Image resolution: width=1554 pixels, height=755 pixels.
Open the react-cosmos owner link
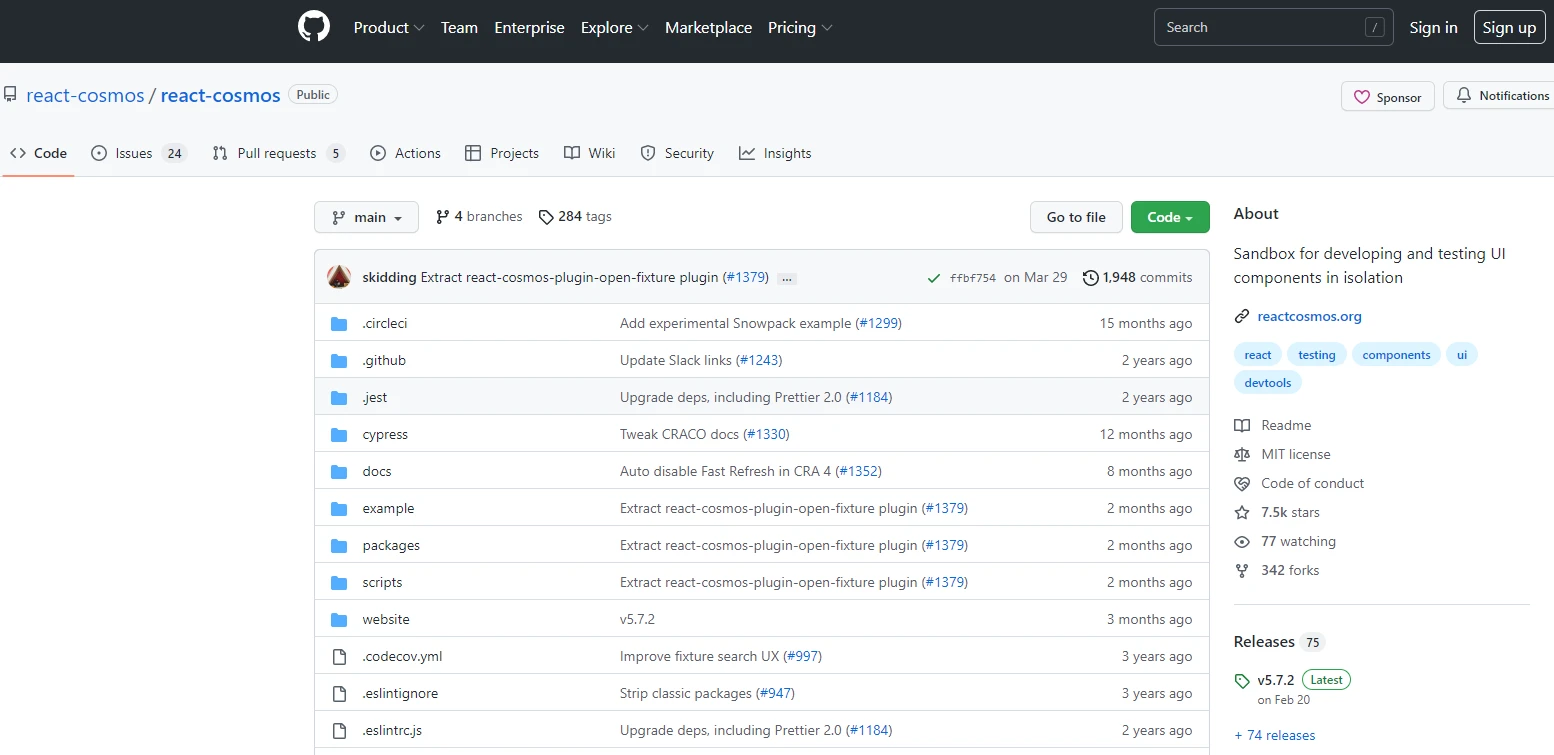pos(85,96)
